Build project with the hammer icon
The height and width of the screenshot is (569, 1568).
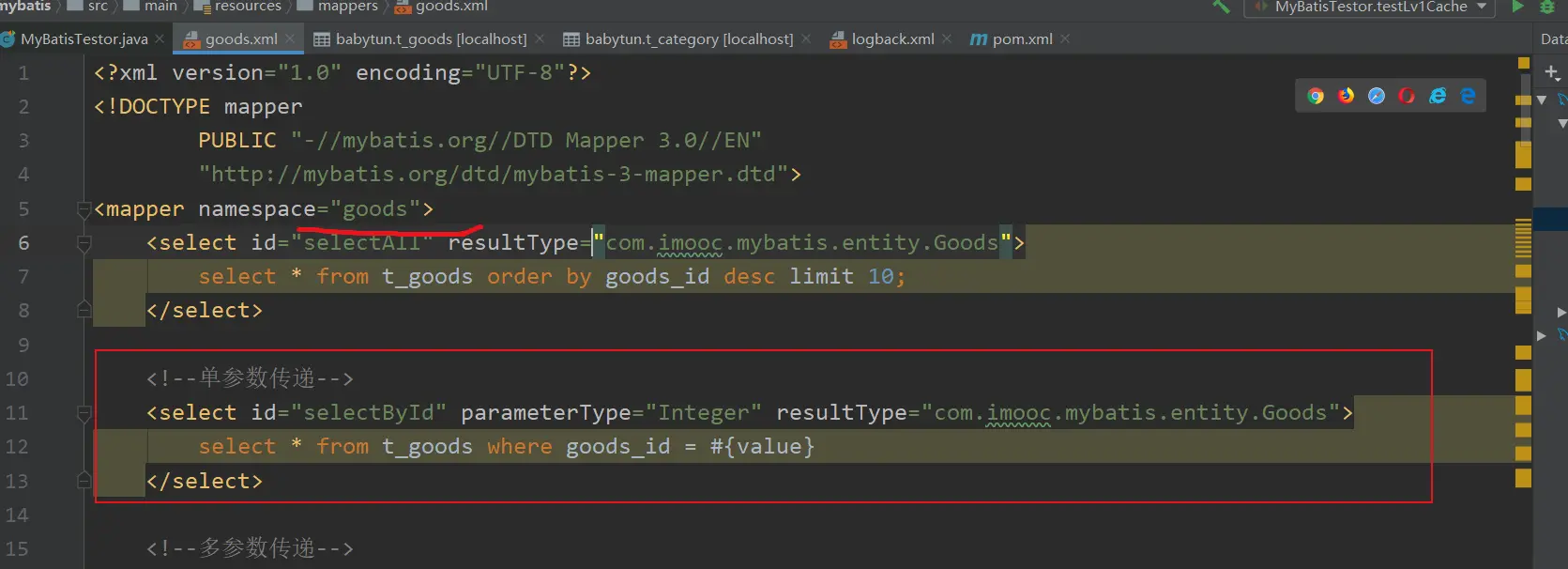(x=1221, y=7)
